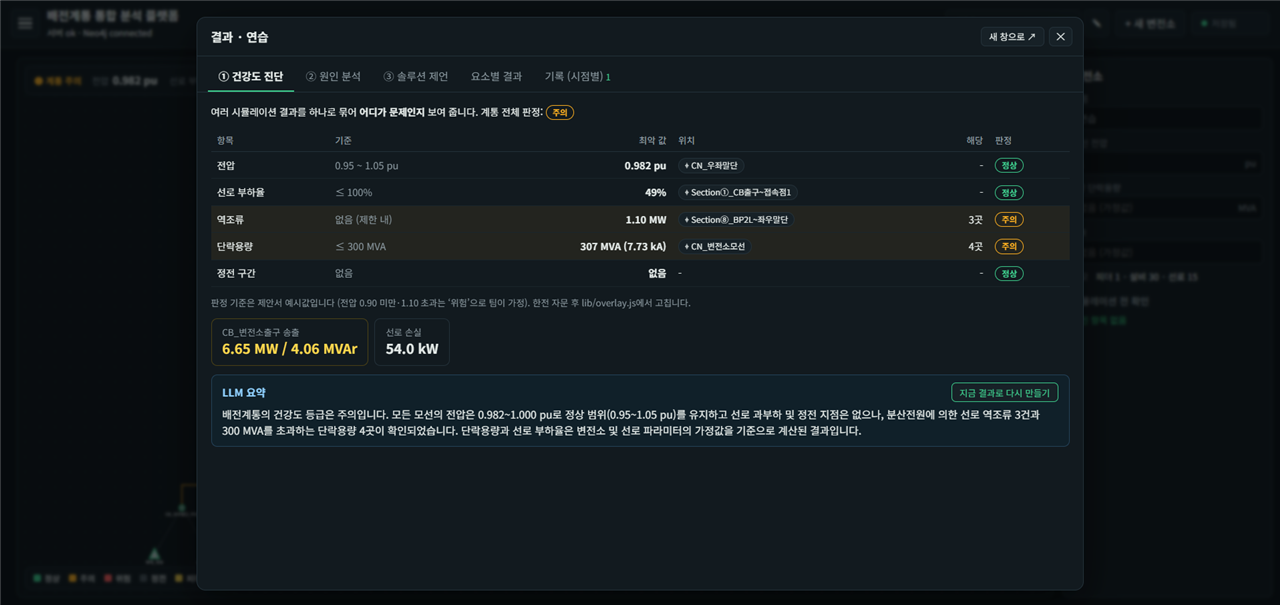
Task: Click the 정상 badge in the 전압 row
Action: click(1009, 166)
